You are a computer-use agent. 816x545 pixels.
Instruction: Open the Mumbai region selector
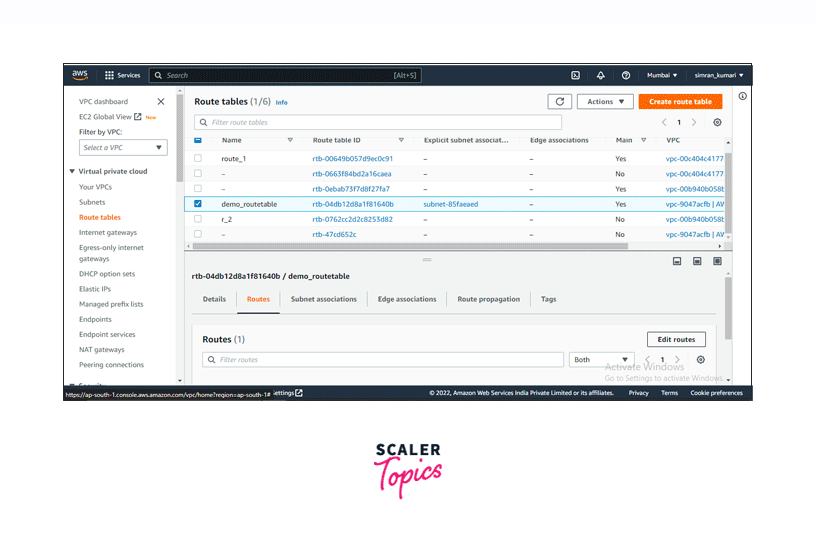point(661,75)
